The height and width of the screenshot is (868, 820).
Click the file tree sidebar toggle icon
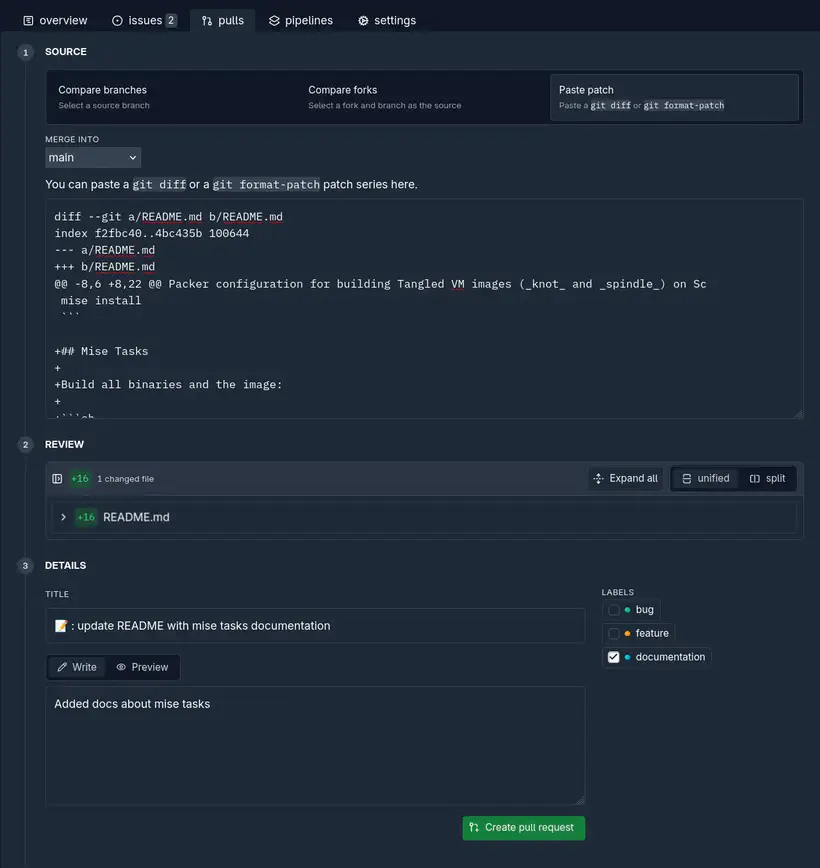(x=57, y=479)
